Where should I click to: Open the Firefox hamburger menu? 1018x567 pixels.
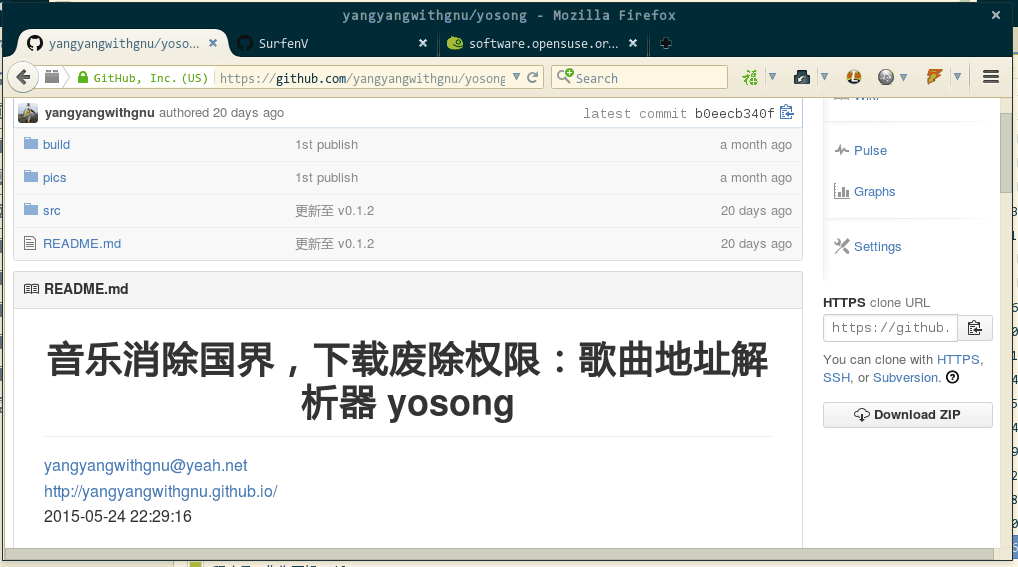pyautogui.click(x=991, y=77)
